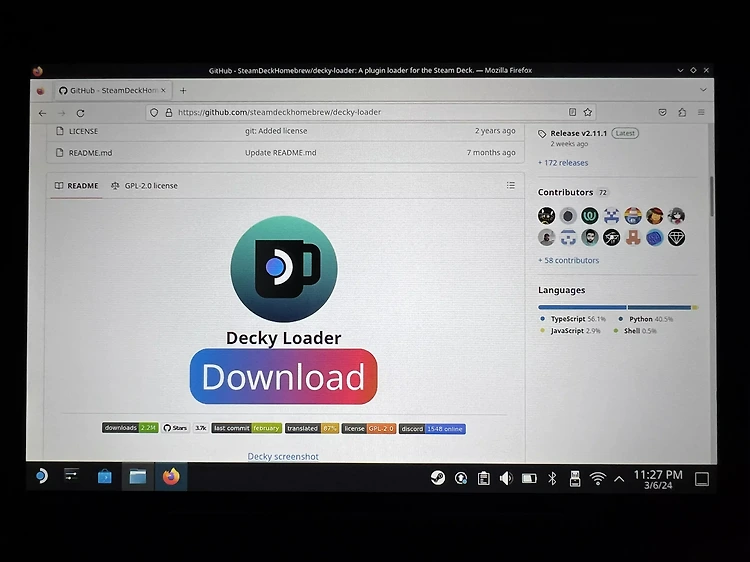Switch to the GPL-2.0 license tab

[x=144, y=186]
